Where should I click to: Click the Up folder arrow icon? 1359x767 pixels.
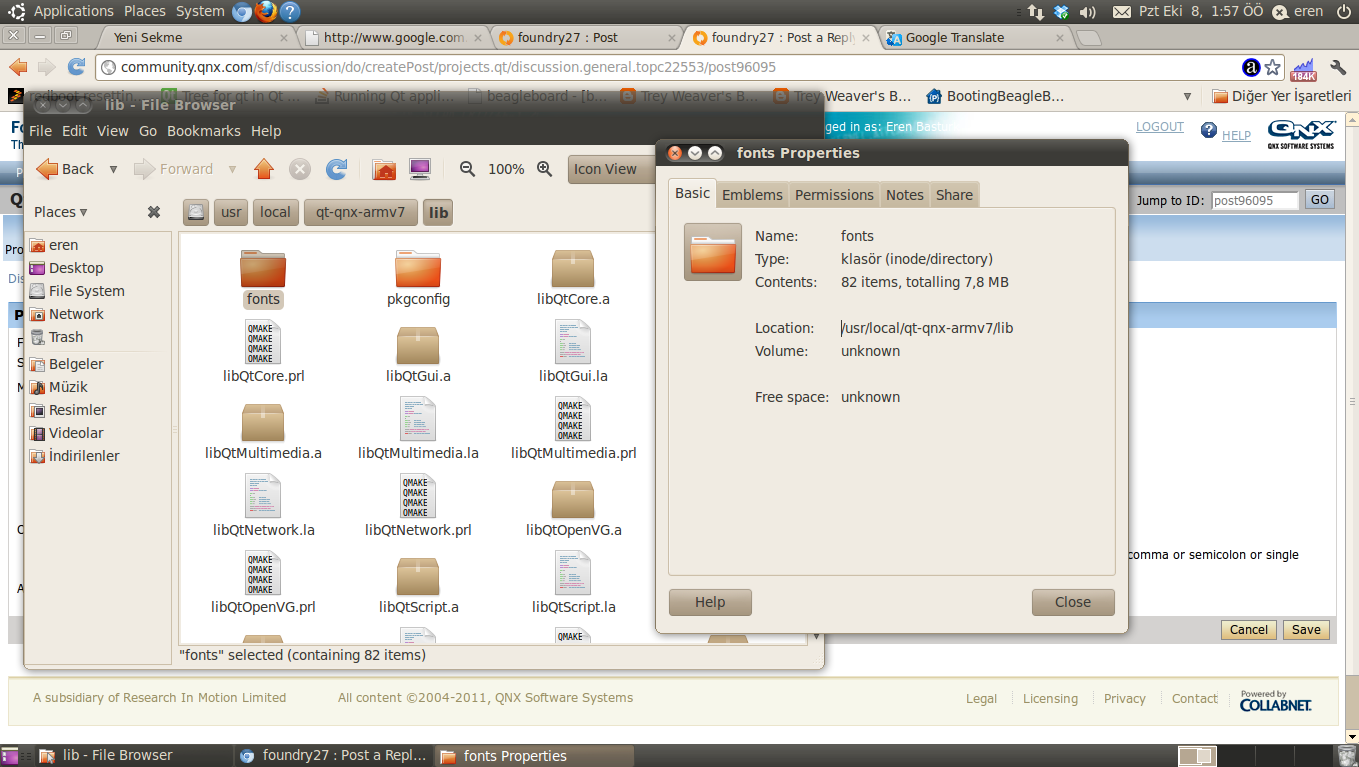coord(264,169)
